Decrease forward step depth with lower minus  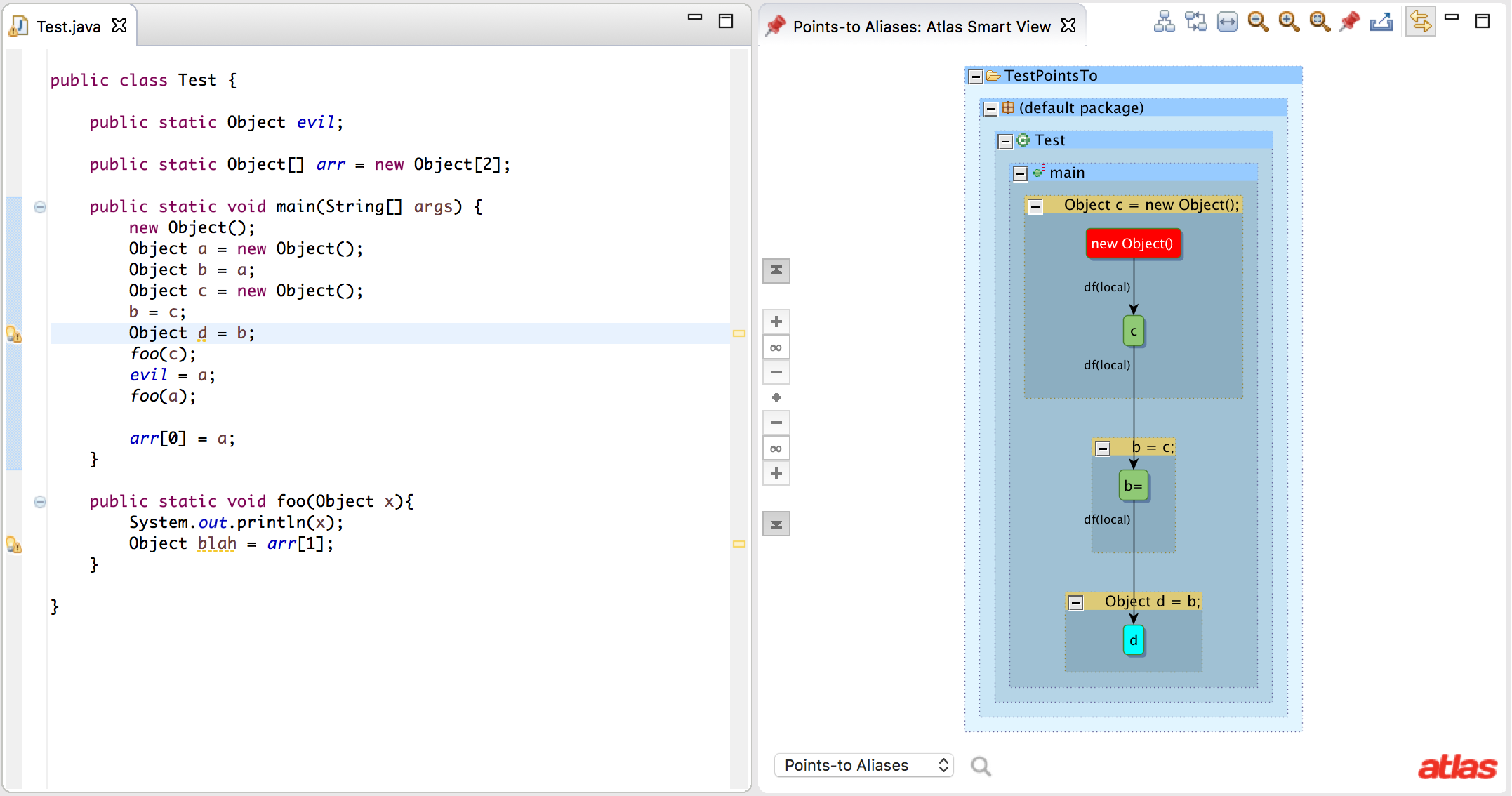pos(776,423)
